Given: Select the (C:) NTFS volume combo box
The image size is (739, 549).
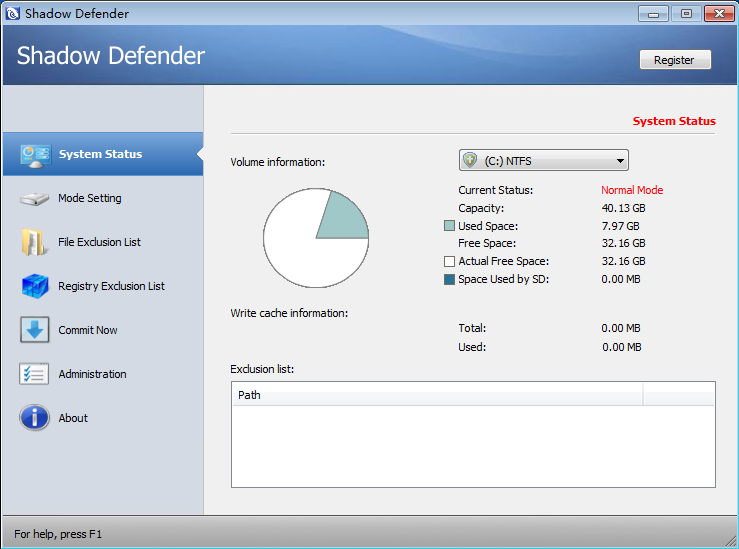Looking at the screenshot, I should [x=543, y=161].
